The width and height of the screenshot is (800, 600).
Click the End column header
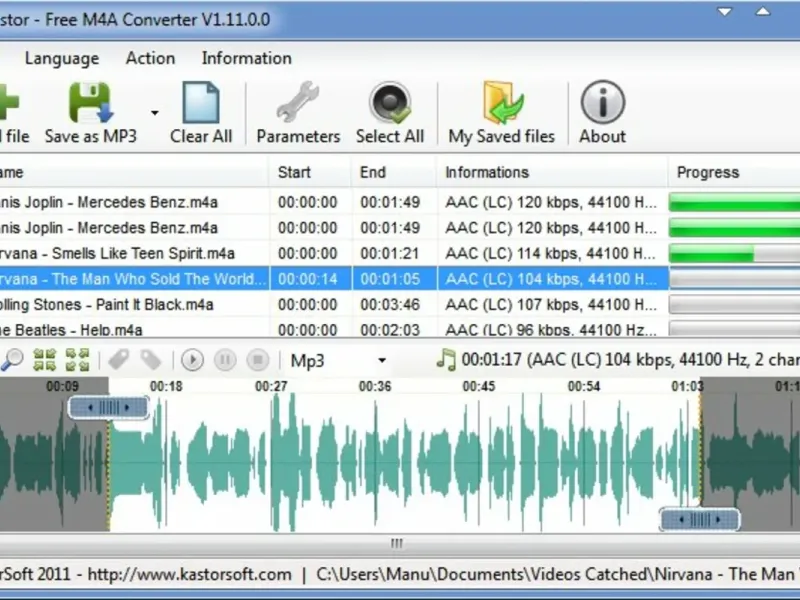[394, 172]
